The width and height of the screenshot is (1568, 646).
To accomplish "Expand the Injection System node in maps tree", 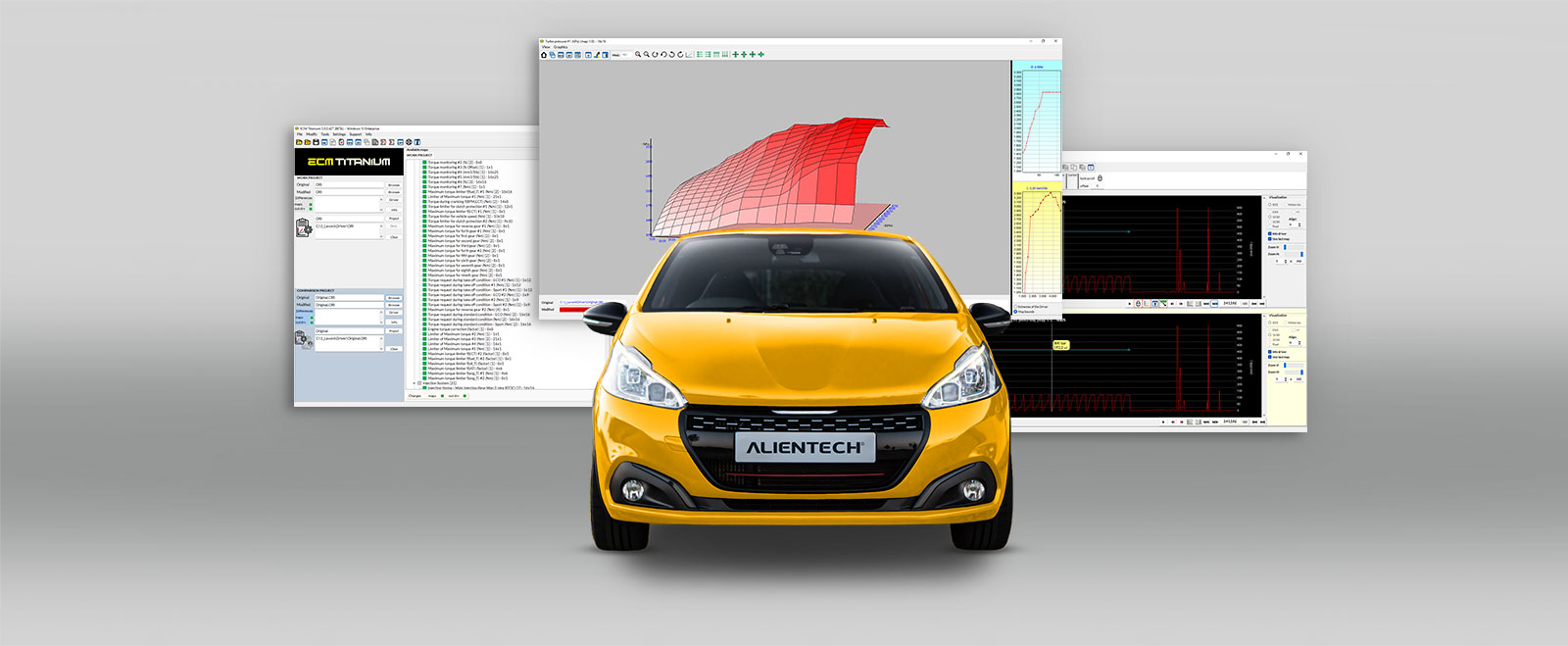I will (414, 383).
